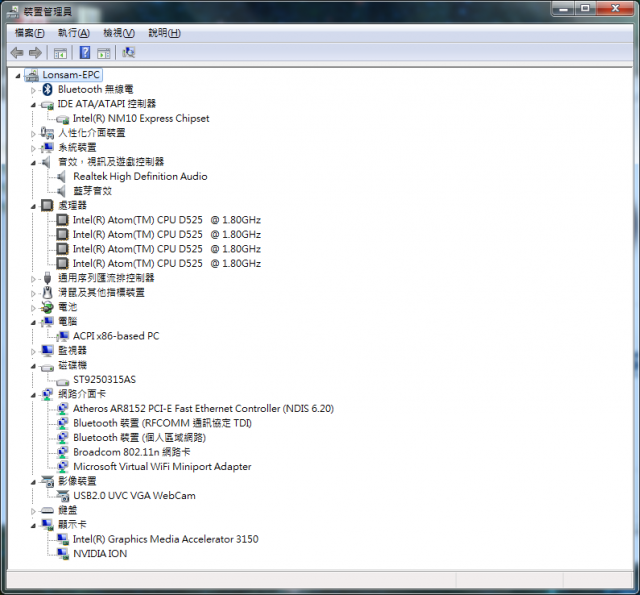Select 藍芽音效 Bluetooth audio device
Screen dimensions: 640x595
pyautogui.click(x=92, y=191)
